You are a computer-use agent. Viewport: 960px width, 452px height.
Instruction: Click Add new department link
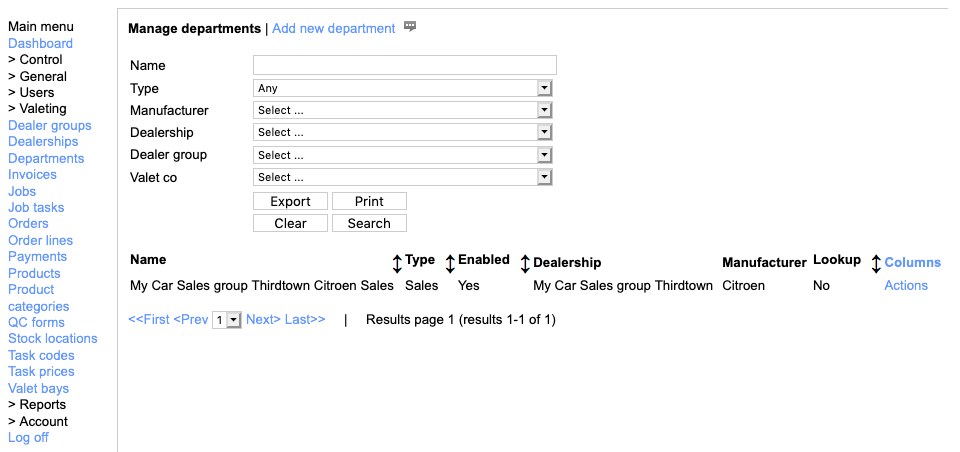pos(333,29)
